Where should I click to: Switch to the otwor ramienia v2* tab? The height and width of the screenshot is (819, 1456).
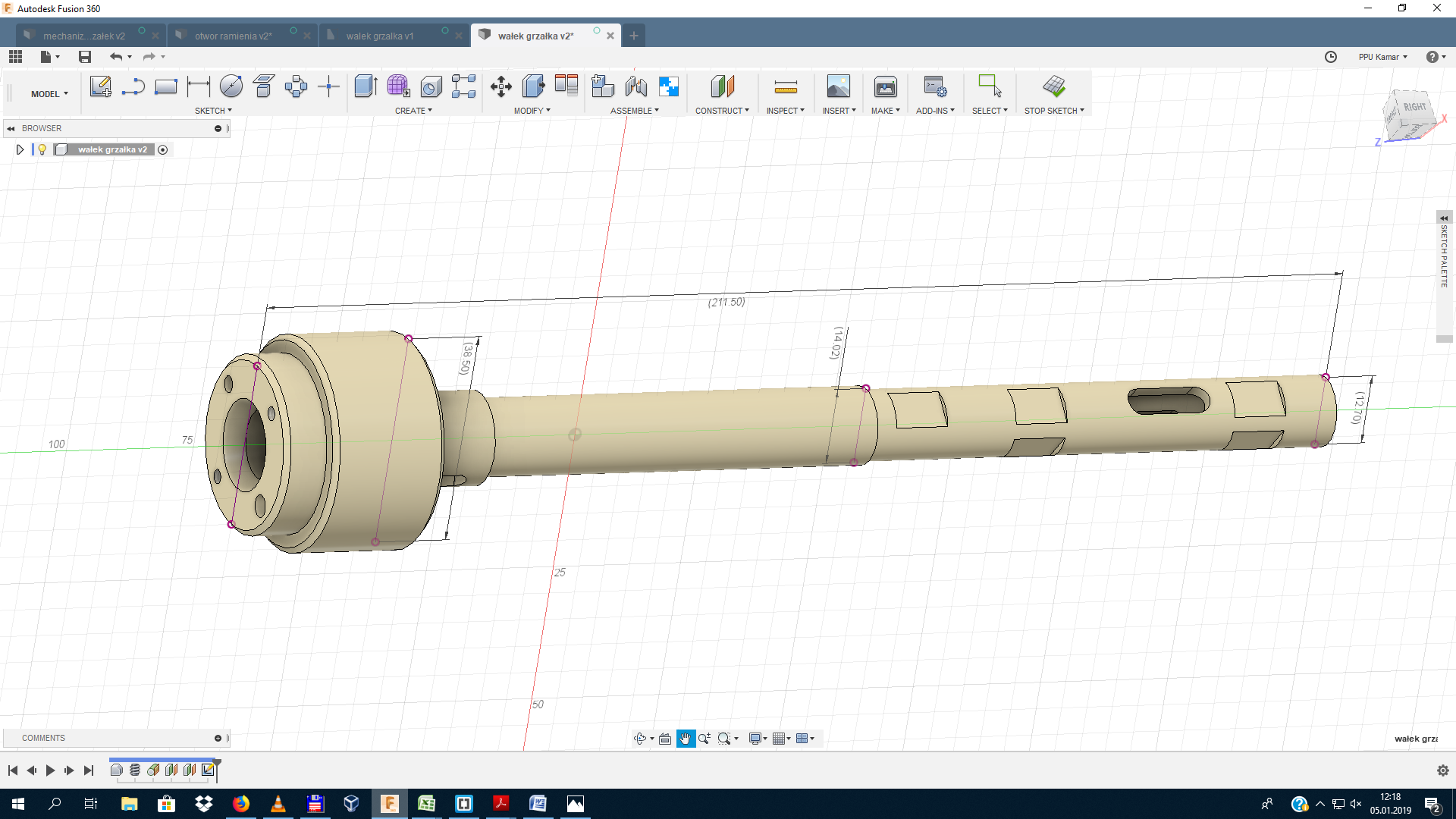[234, 36]
